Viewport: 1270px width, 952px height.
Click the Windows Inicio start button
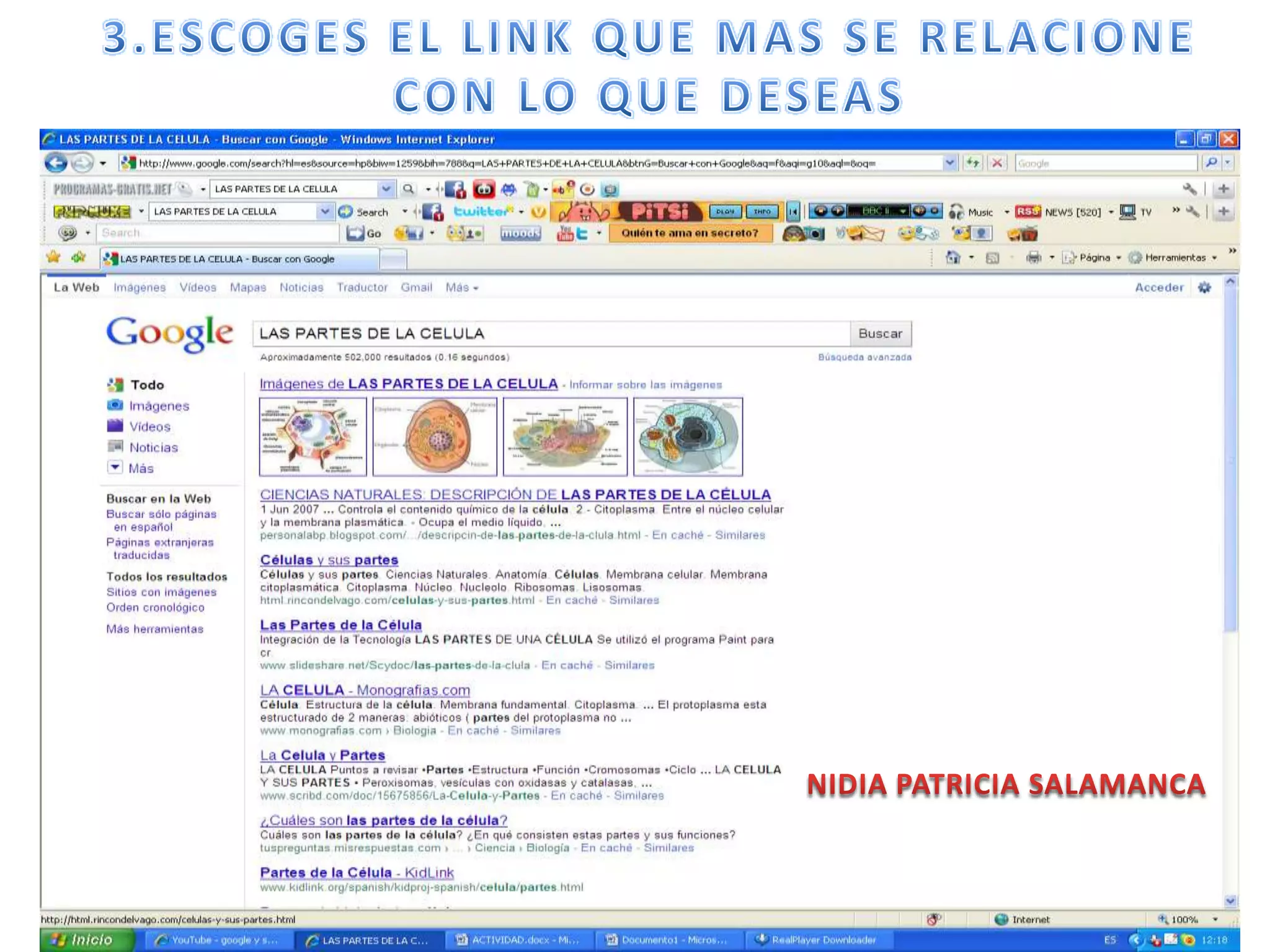[x=87, y=940]
